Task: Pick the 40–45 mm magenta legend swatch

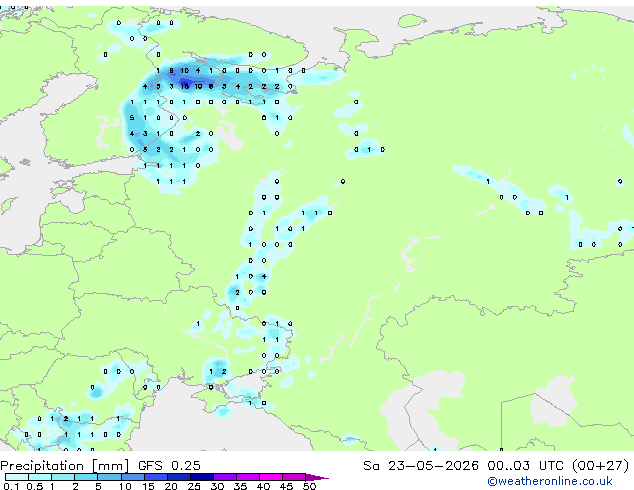Action: [x=271, y=477]
